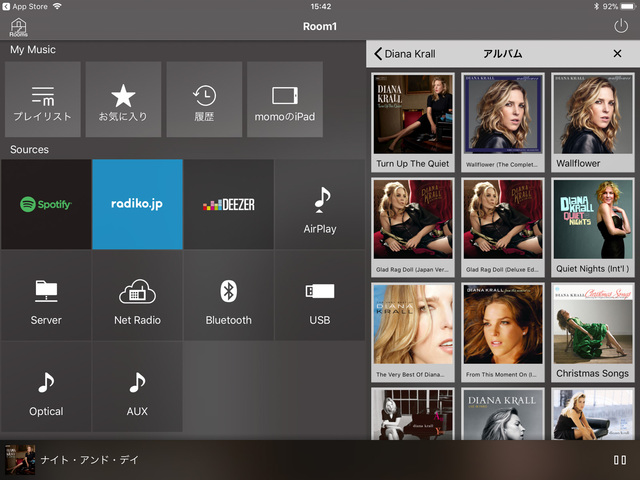
Task: Tap the Bluetooth status bar icon
Action: (x=596, y=7)
